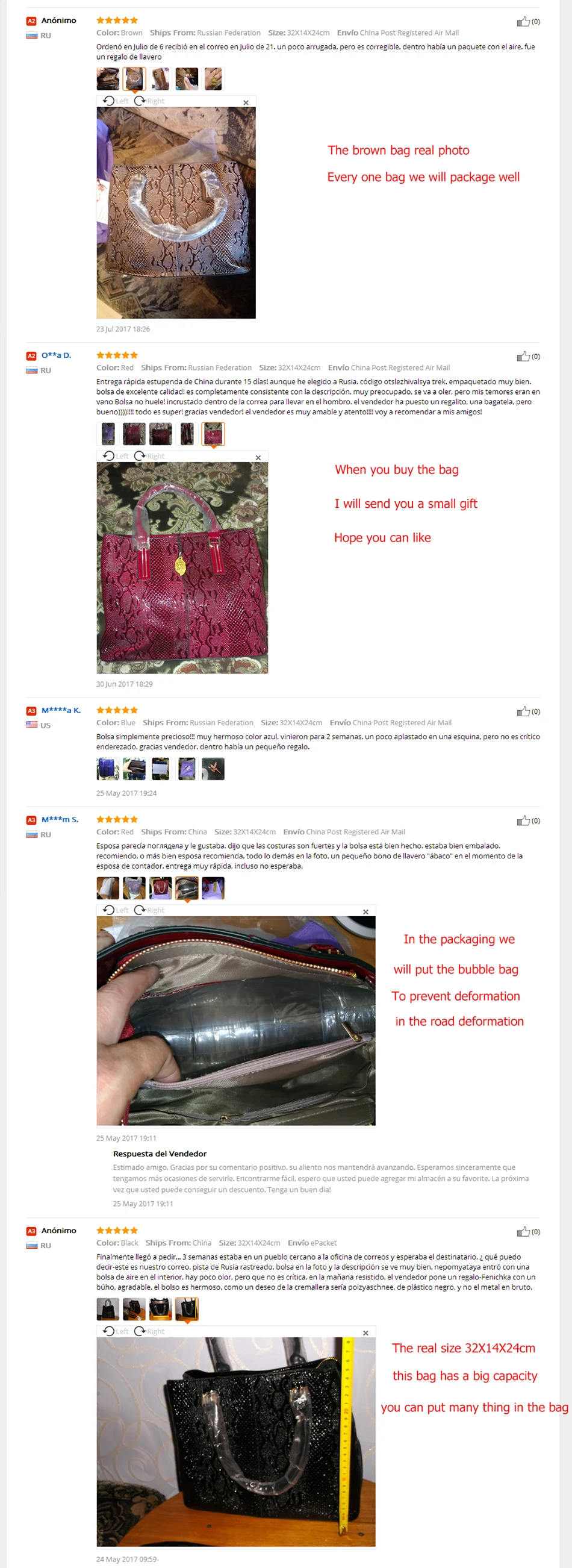This screenshot has height=1568, width=572.
Task: Click the thumbs-up on M***m S.'s review
Action: point(523,820)
